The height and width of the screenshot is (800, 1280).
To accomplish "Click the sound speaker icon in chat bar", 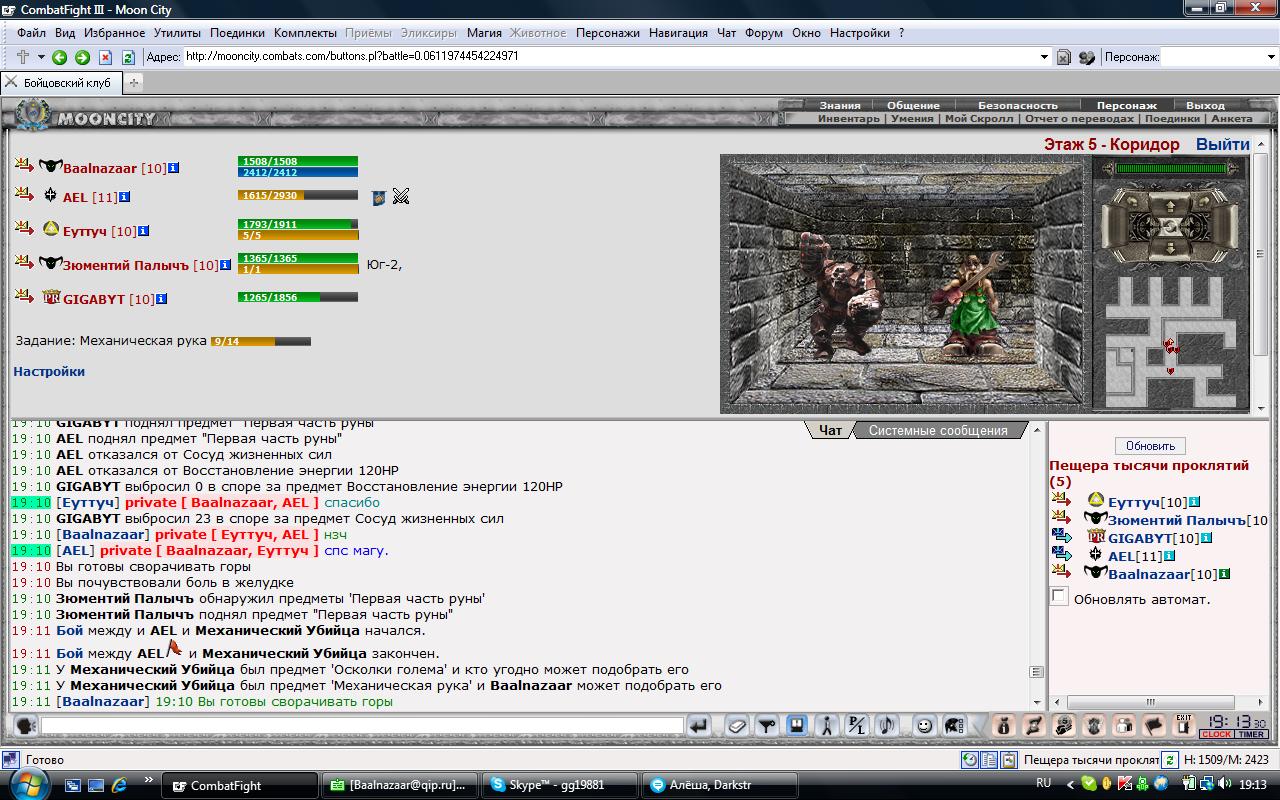I will point(886,726).
